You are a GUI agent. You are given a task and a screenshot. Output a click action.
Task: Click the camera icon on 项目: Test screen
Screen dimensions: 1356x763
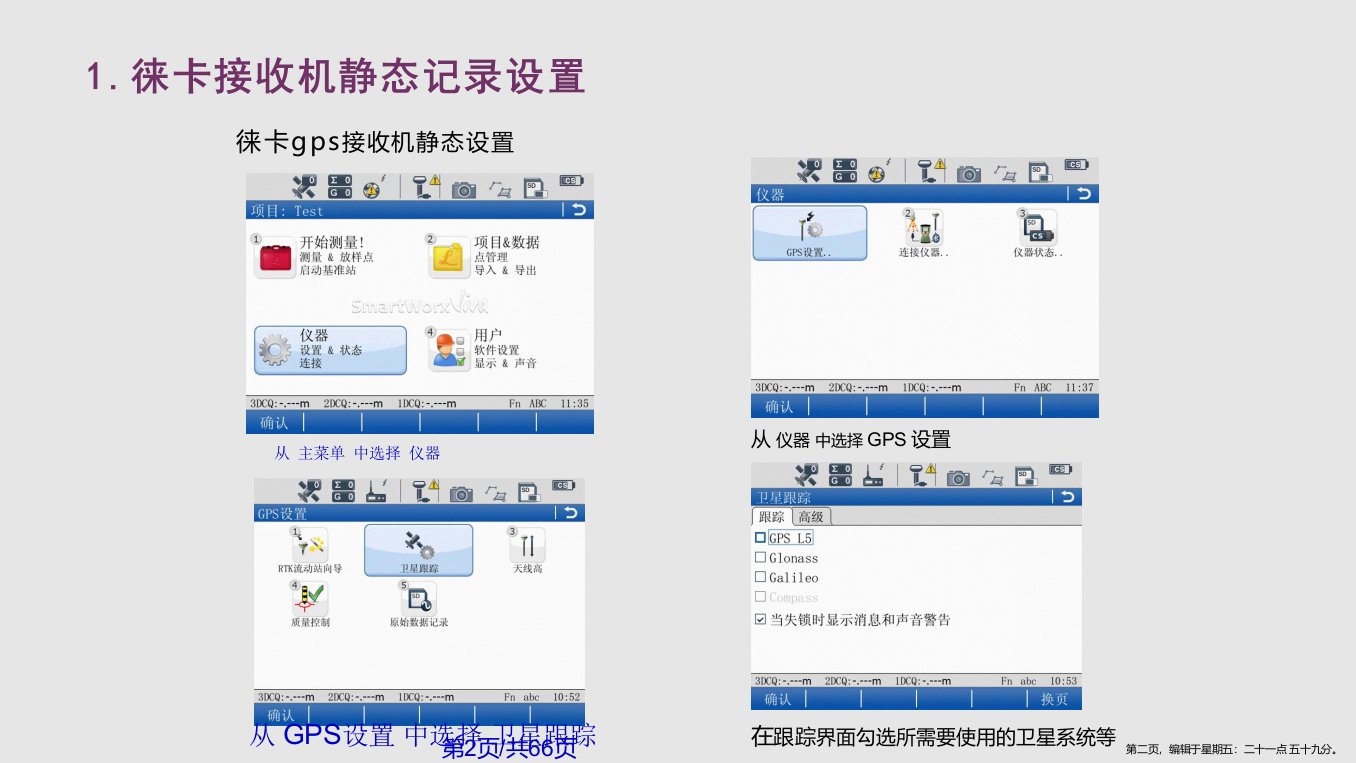pyautogui.click(x=463, y=188)
